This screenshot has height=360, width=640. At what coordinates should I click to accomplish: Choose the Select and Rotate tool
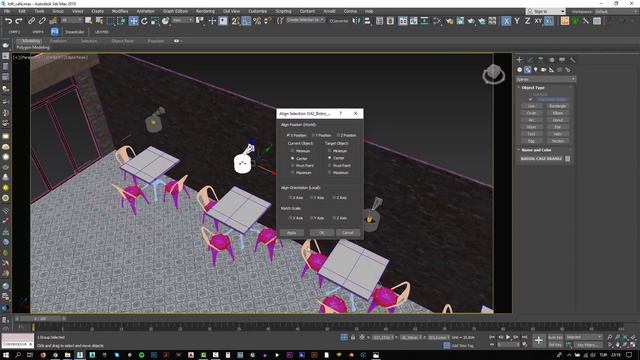[x=144, y=21]
